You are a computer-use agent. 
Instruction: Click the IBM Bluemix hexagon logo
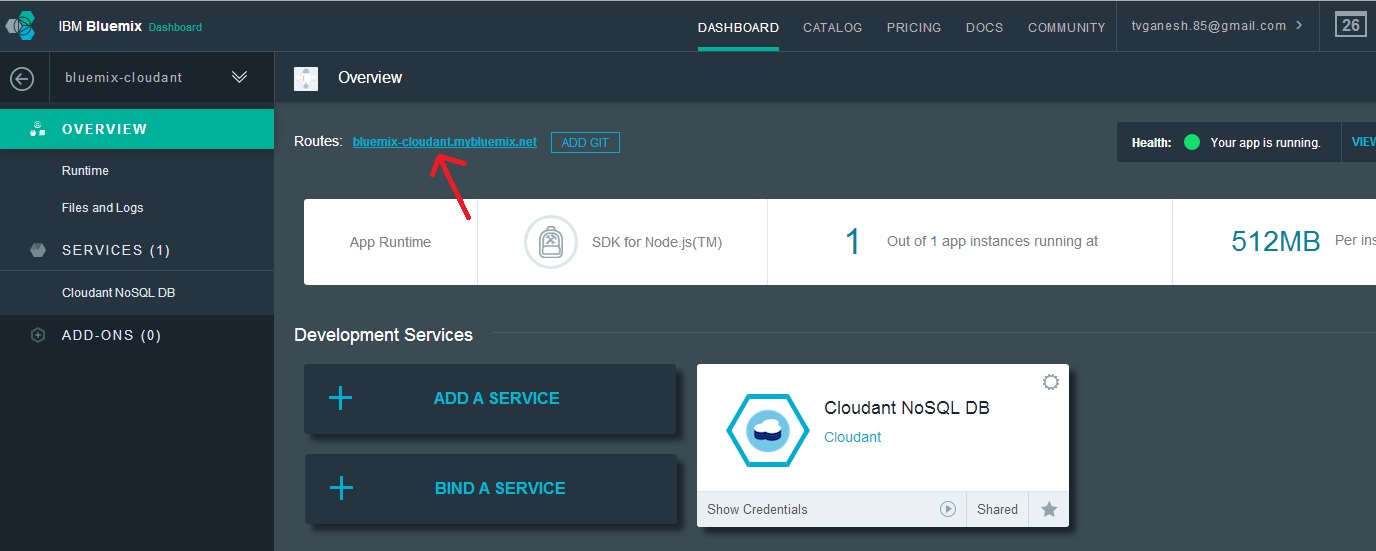[22, 26]
